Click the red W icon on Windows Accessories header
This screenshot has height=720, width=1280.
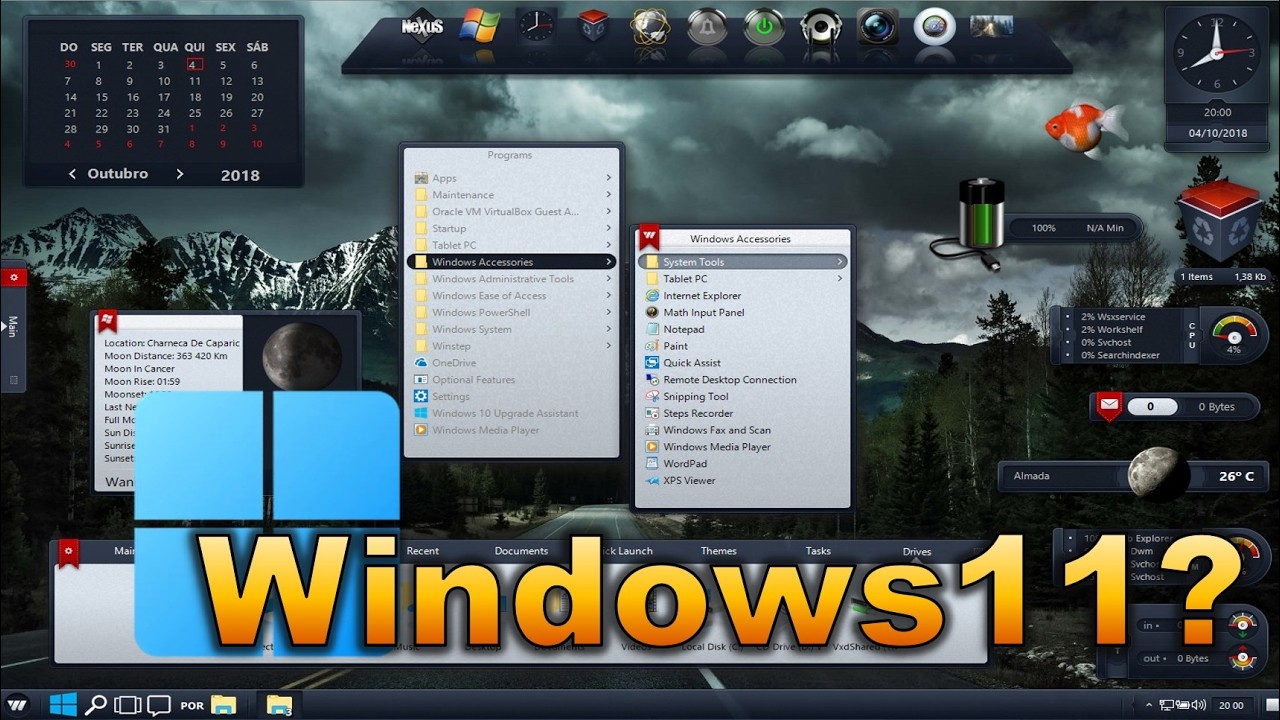click(649, 238)
